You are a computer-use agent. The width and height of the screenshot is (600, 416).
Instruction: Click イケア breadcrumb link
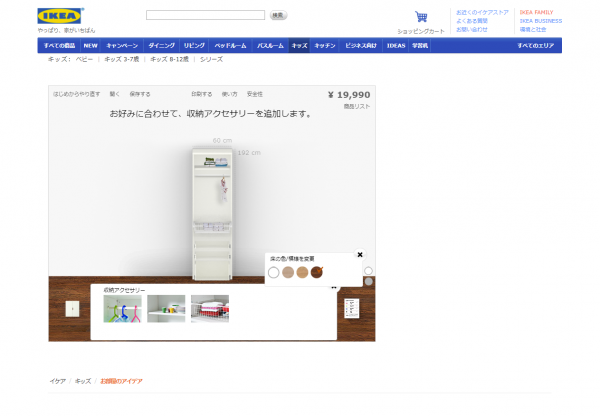(58, 381)
